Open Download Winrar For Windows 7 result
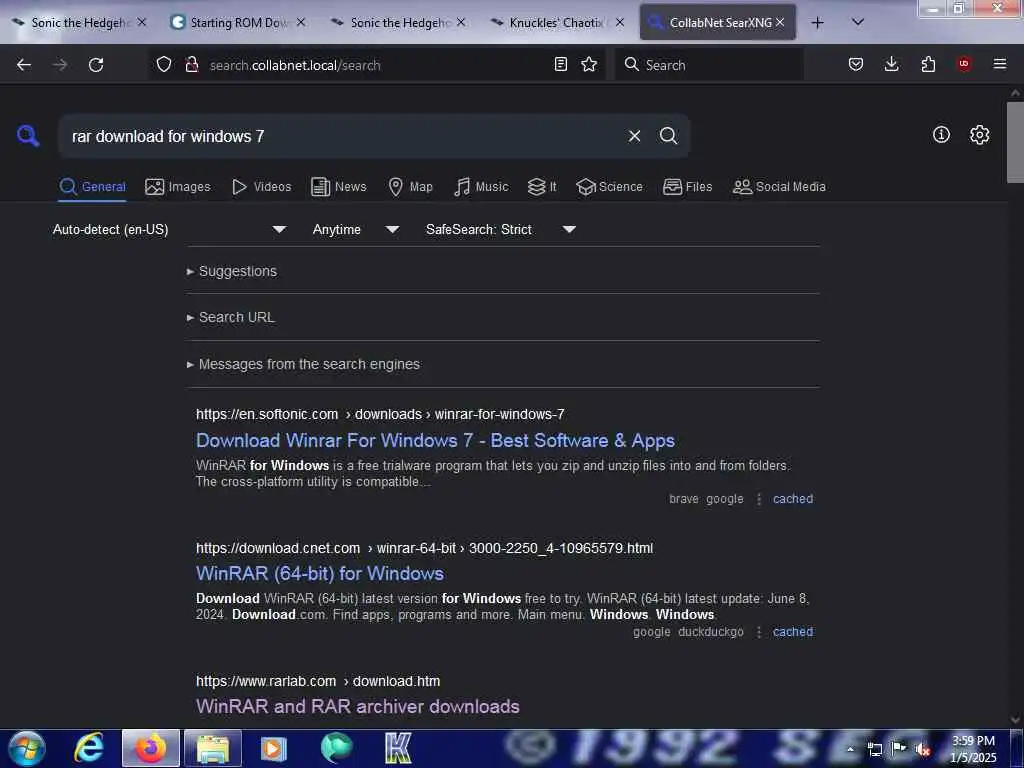This screenshot has height=768, width=1024. [435, 441]
